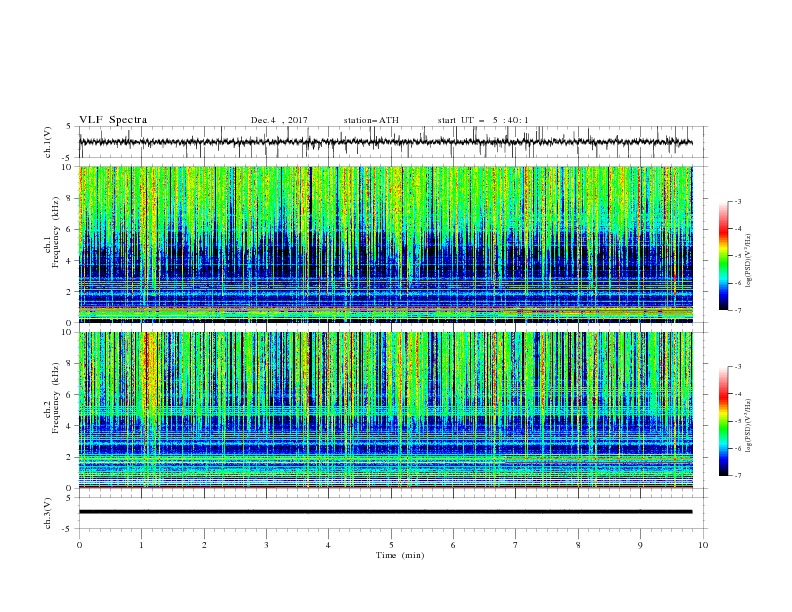Select the date text "Dec.4 , 2017"
The height and width of the screenshot is (612, 792).
279,120
